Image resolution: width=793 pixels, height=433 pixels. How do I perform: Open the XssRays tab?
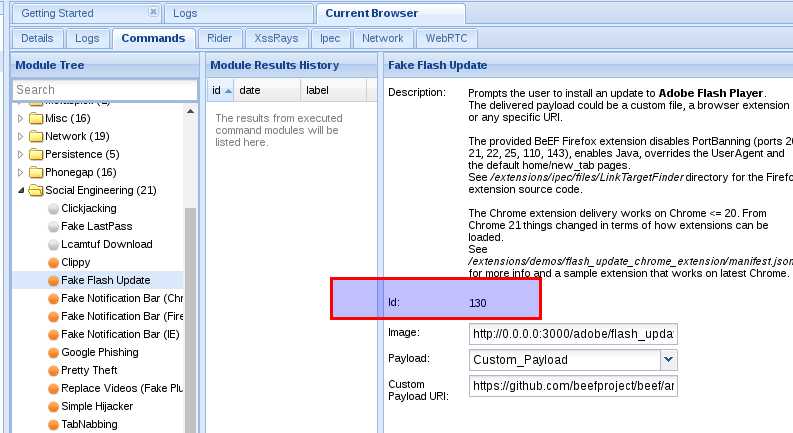pyautogui.click(x=276, y=38)
